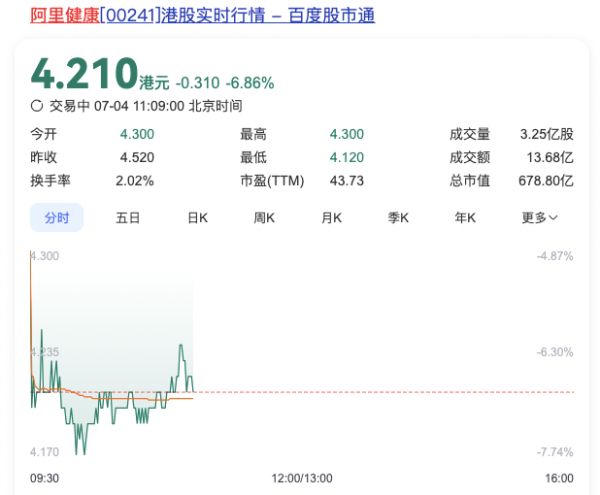Click the 12:00/13:00 time axis label
The width and height of the screenshot is (600, 495).
[x=303, y=478]
